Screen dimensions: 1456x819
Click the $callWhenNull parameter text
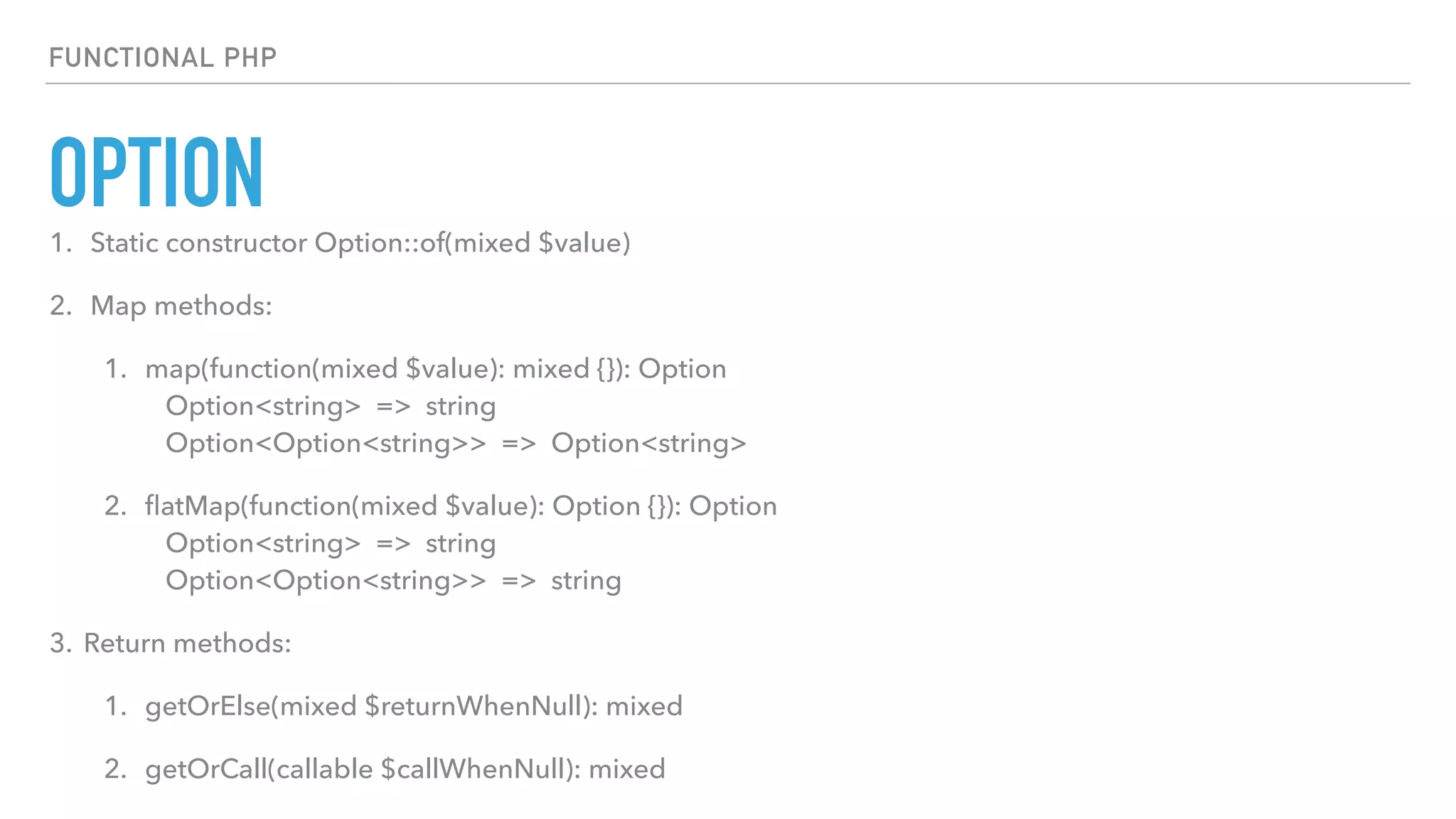(477, 769)
